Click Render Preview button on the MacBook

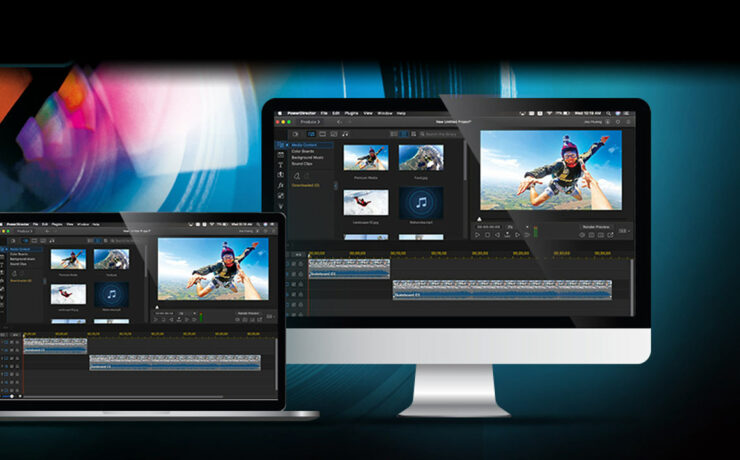pyautogui.click(x=248, y=313)
